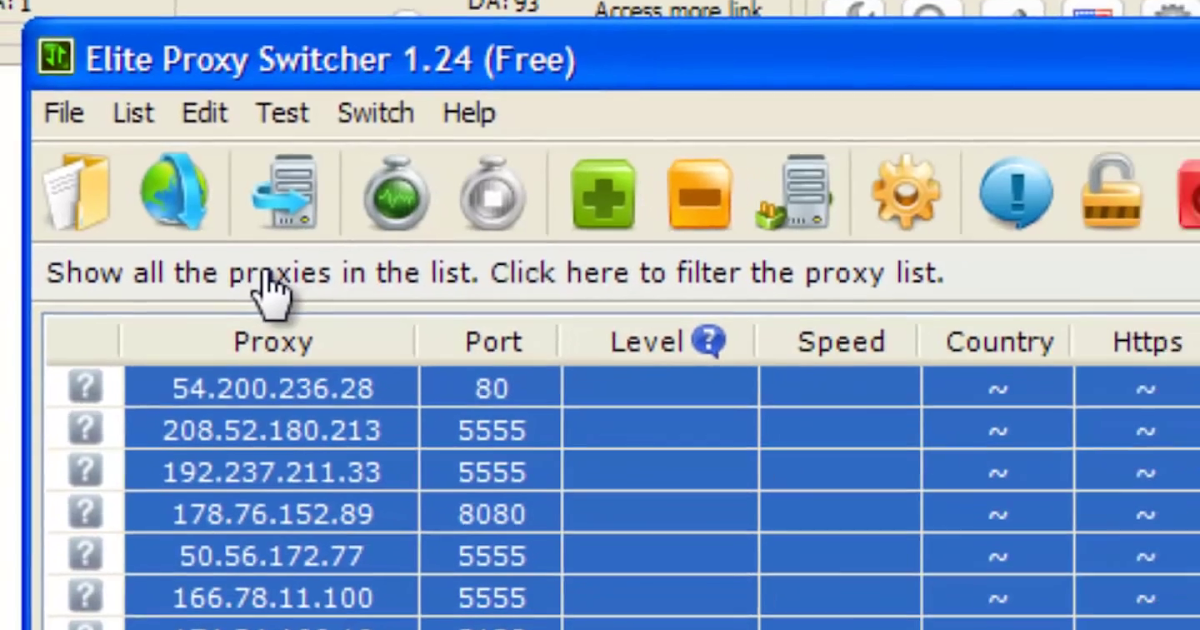This screenshot has width=1200, height=630.
Task: Click Country cell for 54.200.236.28
Action: click(998, 388)
